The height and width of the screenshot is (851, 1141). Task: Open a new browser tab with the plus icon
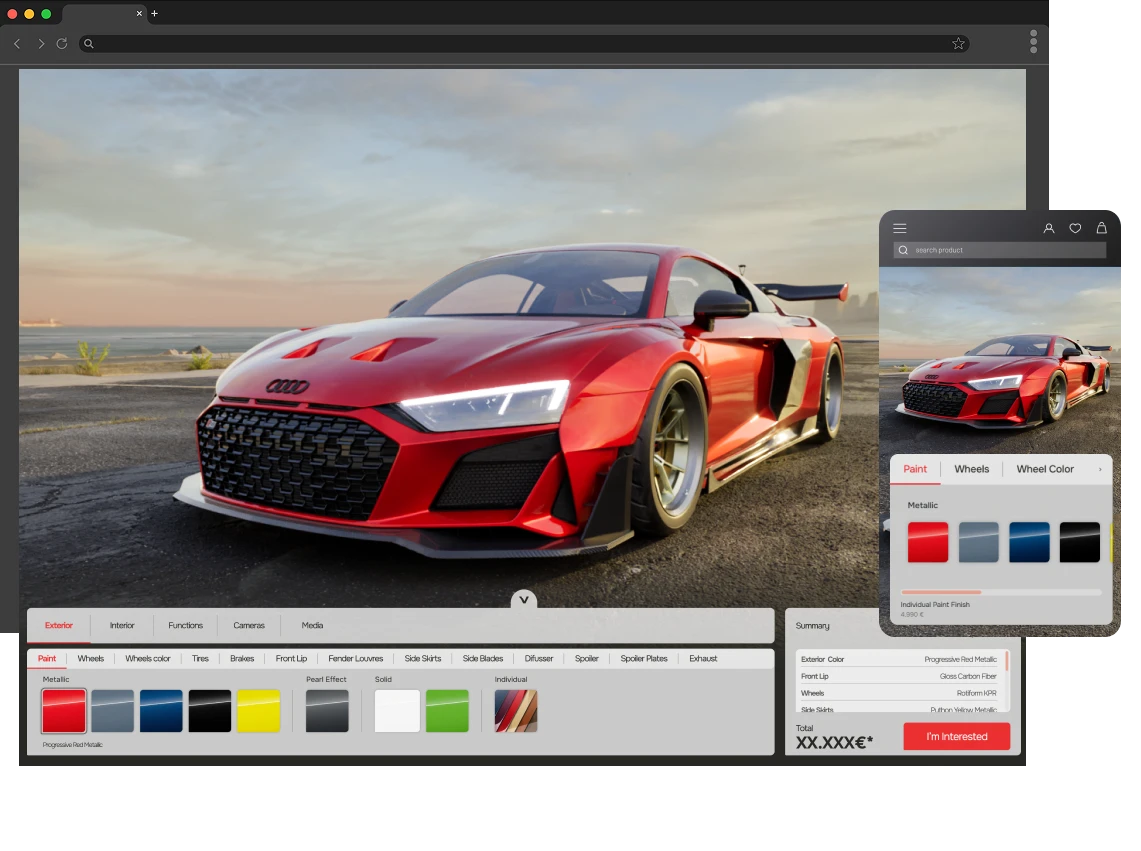[x=154, y=14]
